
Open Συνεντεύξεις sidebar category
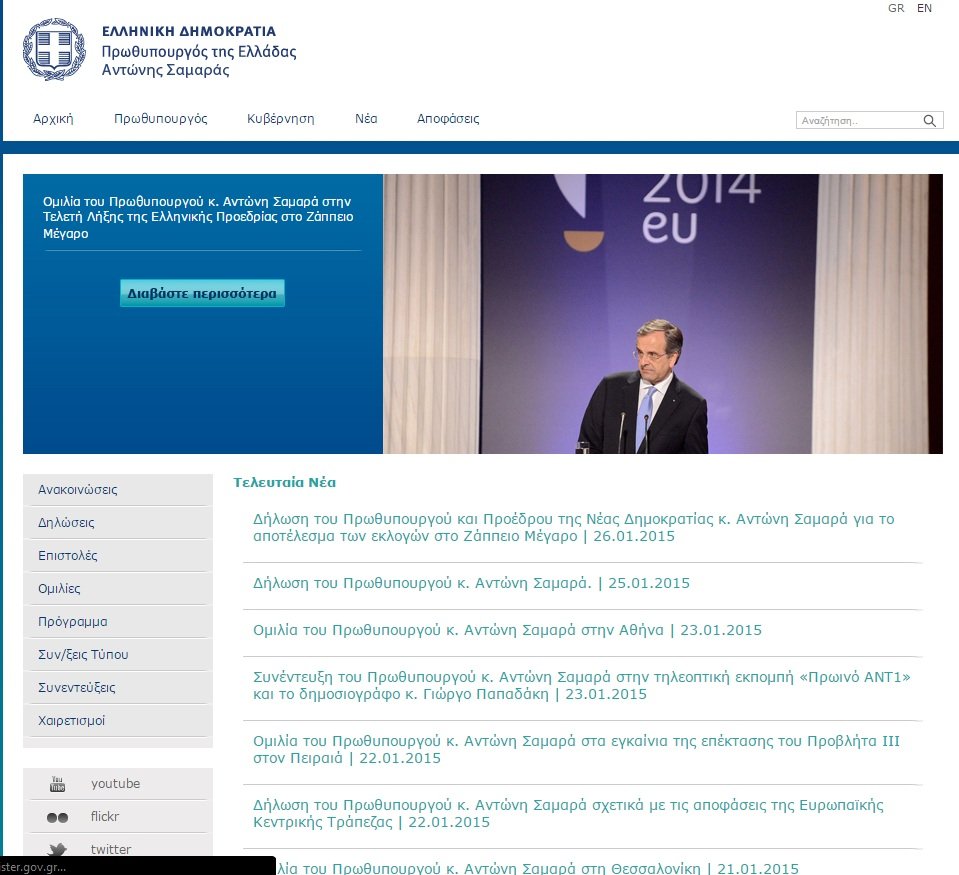[77, 688]
